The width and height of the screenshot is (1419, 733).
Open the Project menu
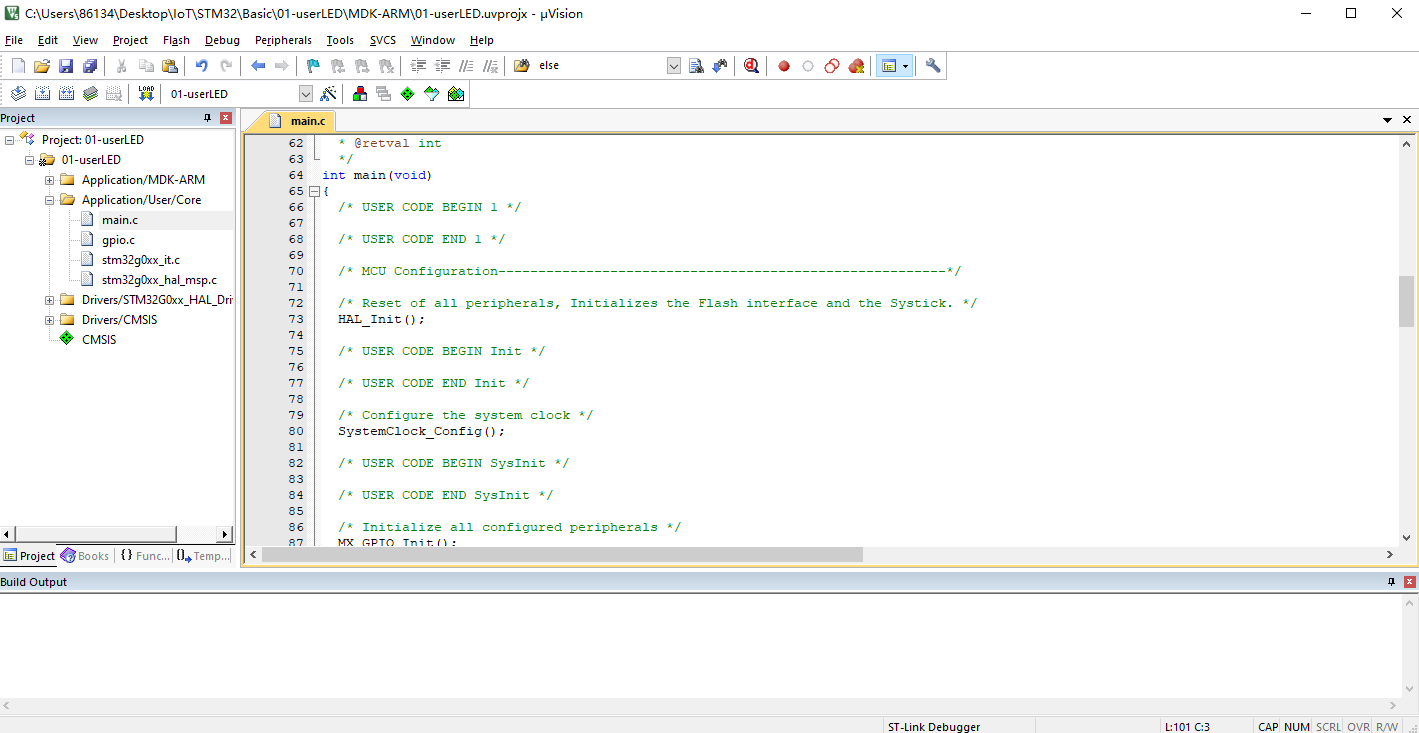(130, 40)
